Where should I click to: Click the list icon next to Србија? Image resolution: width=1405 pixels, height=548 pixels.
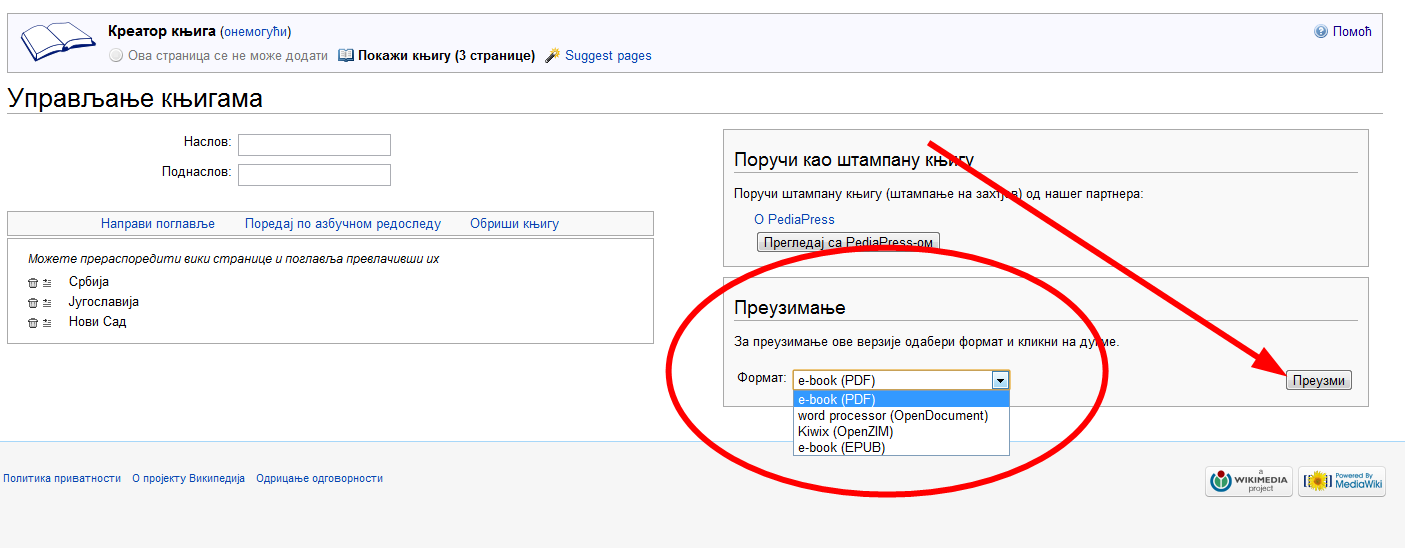point(47,283)
